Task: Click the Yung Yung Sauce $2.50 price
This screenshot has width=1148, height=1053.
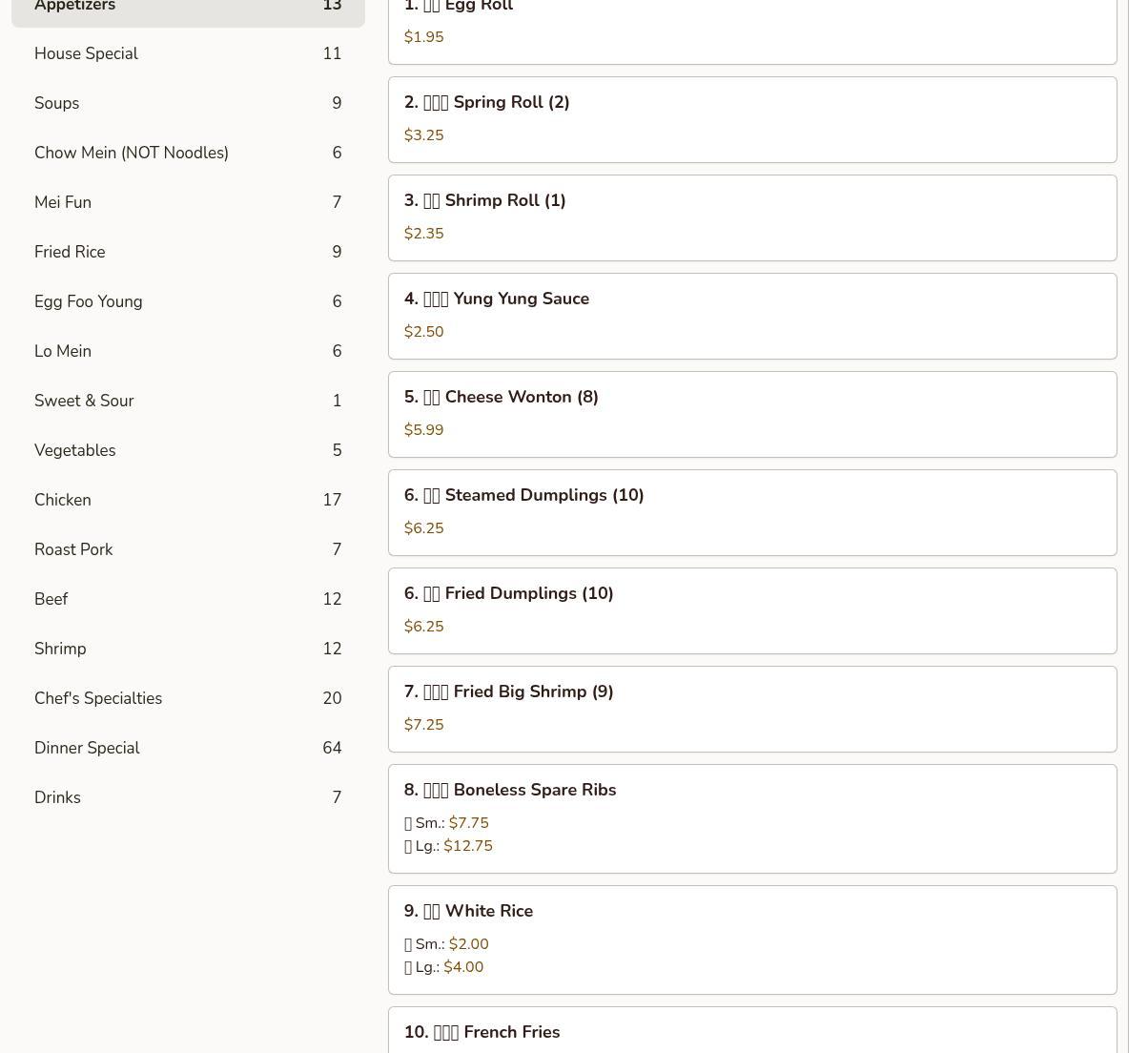Action: (423, 332)
